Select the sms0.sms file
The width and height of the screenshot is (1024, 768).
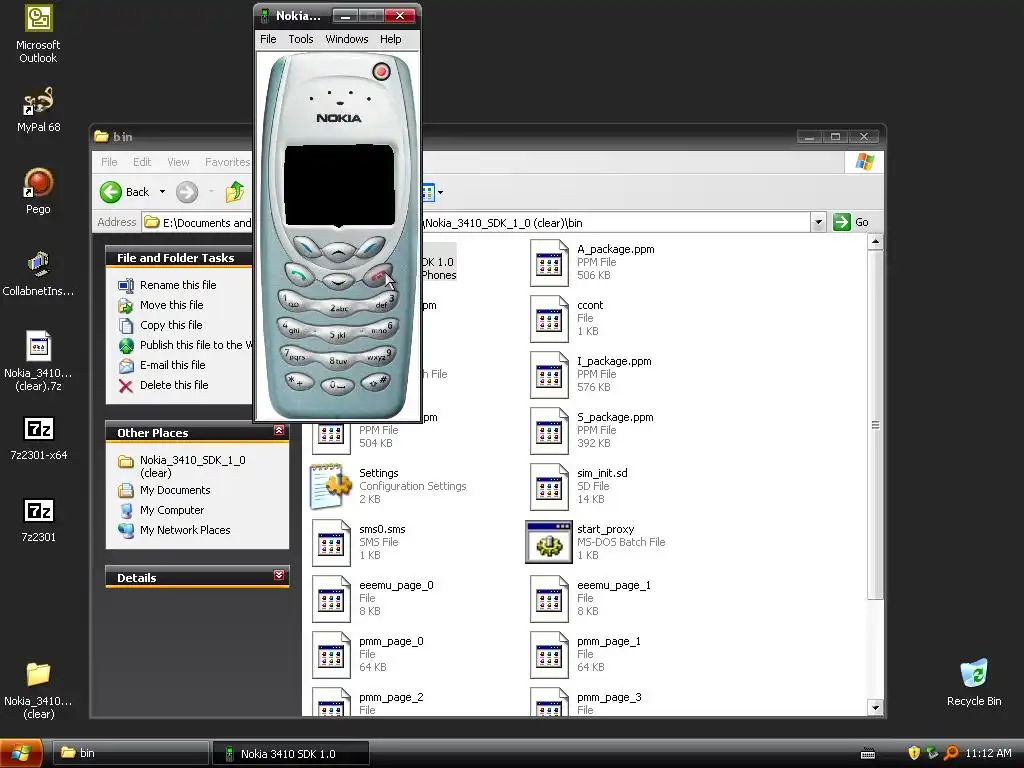click(359, 543)
